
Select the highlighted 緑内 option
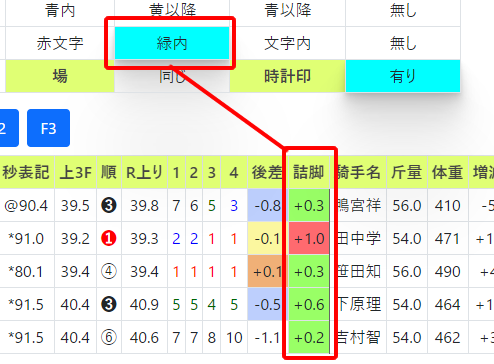172,43
